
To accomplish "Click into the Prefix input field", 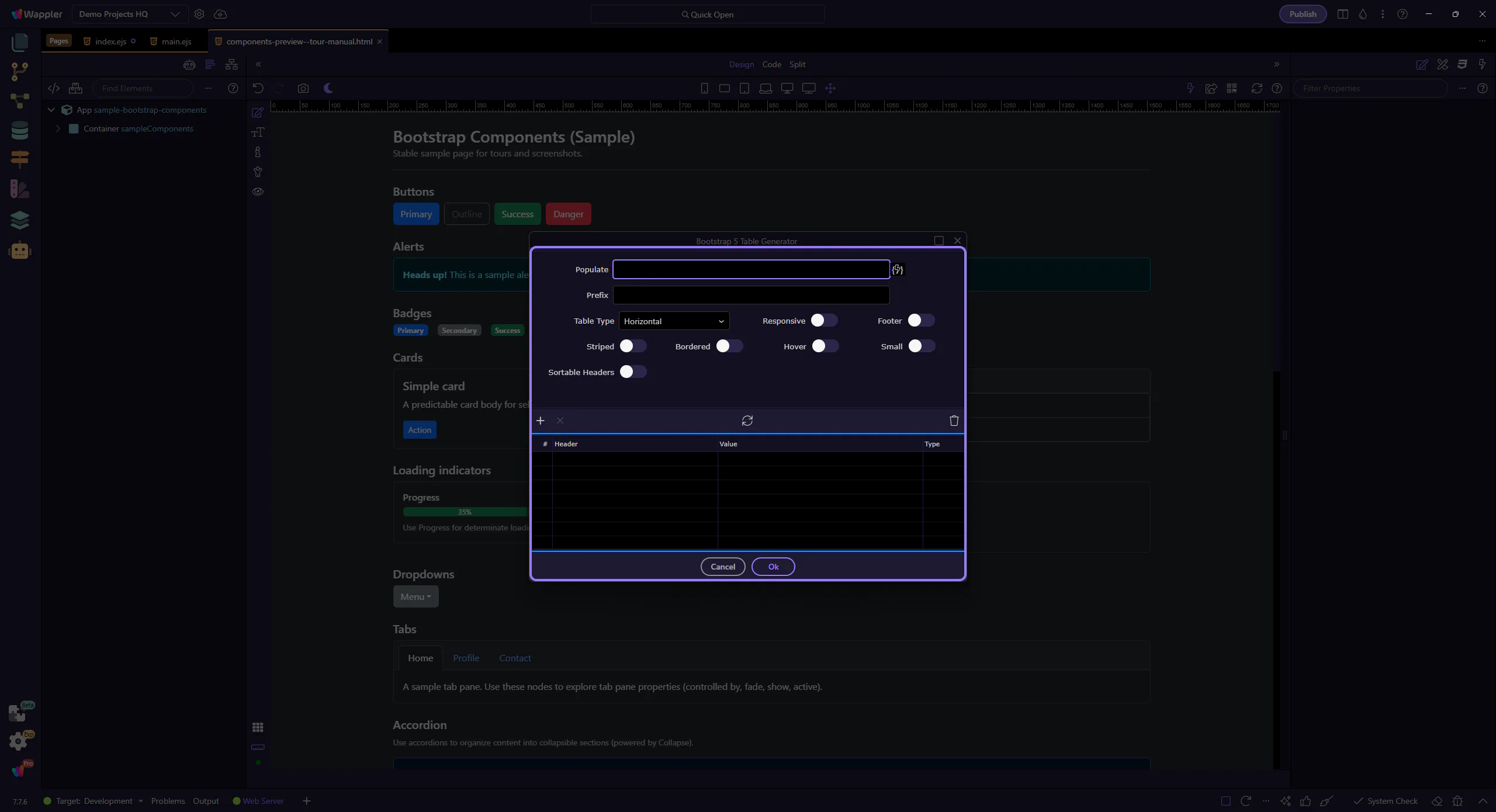I will coord(751,296).
